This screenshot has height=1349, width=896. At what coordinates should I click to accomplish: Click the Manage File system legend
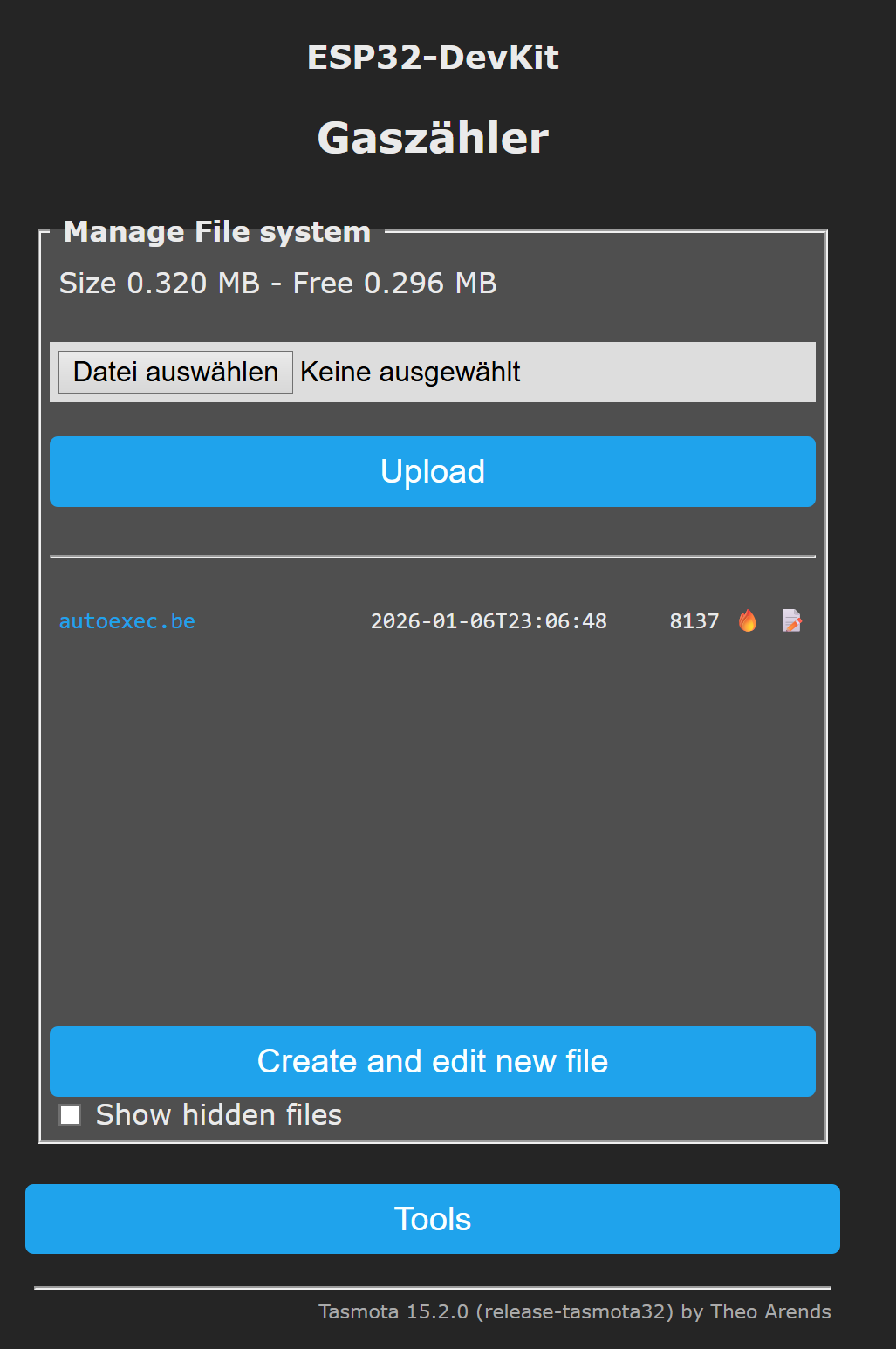[217, 232]
